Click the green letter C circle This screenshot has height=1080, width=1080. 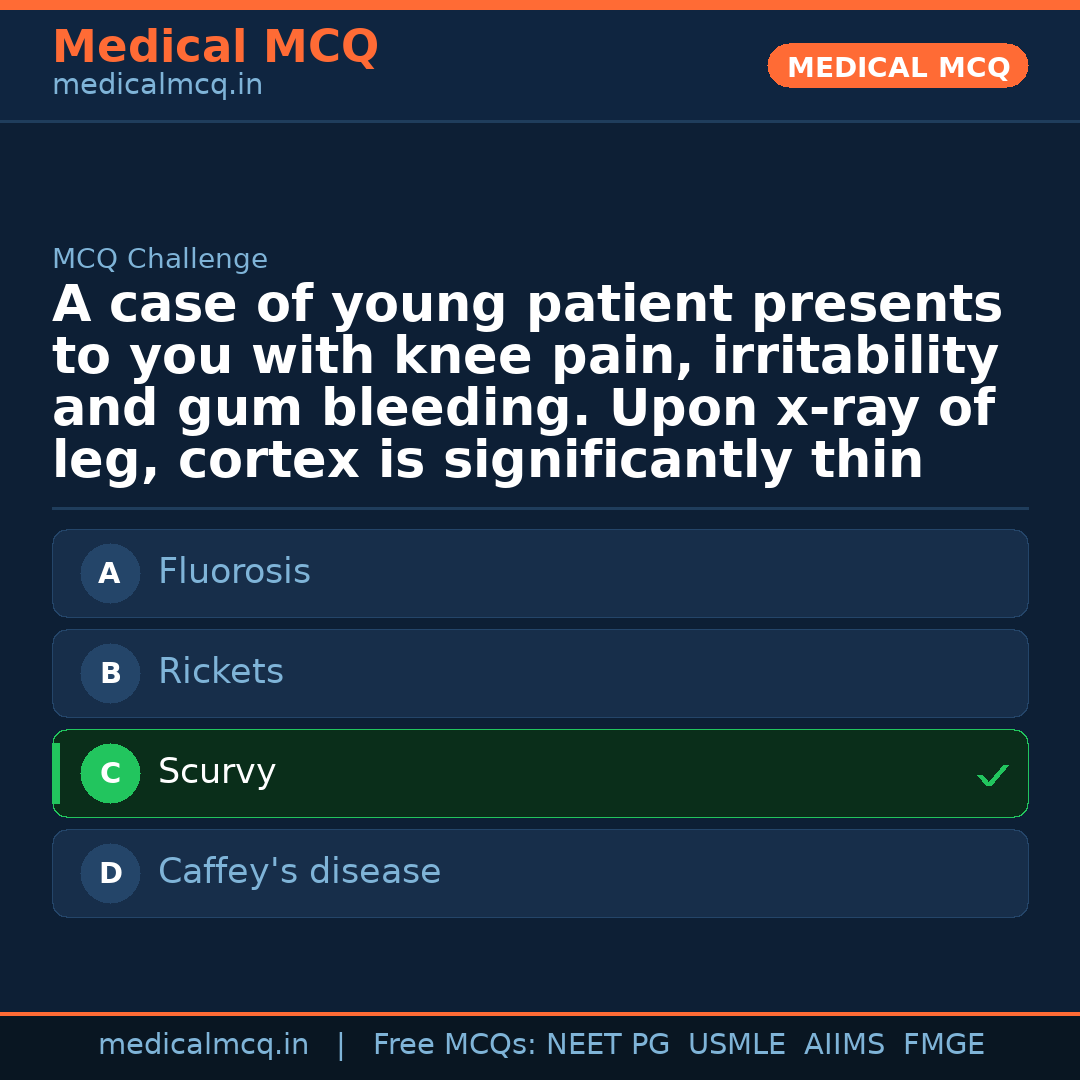110,774
